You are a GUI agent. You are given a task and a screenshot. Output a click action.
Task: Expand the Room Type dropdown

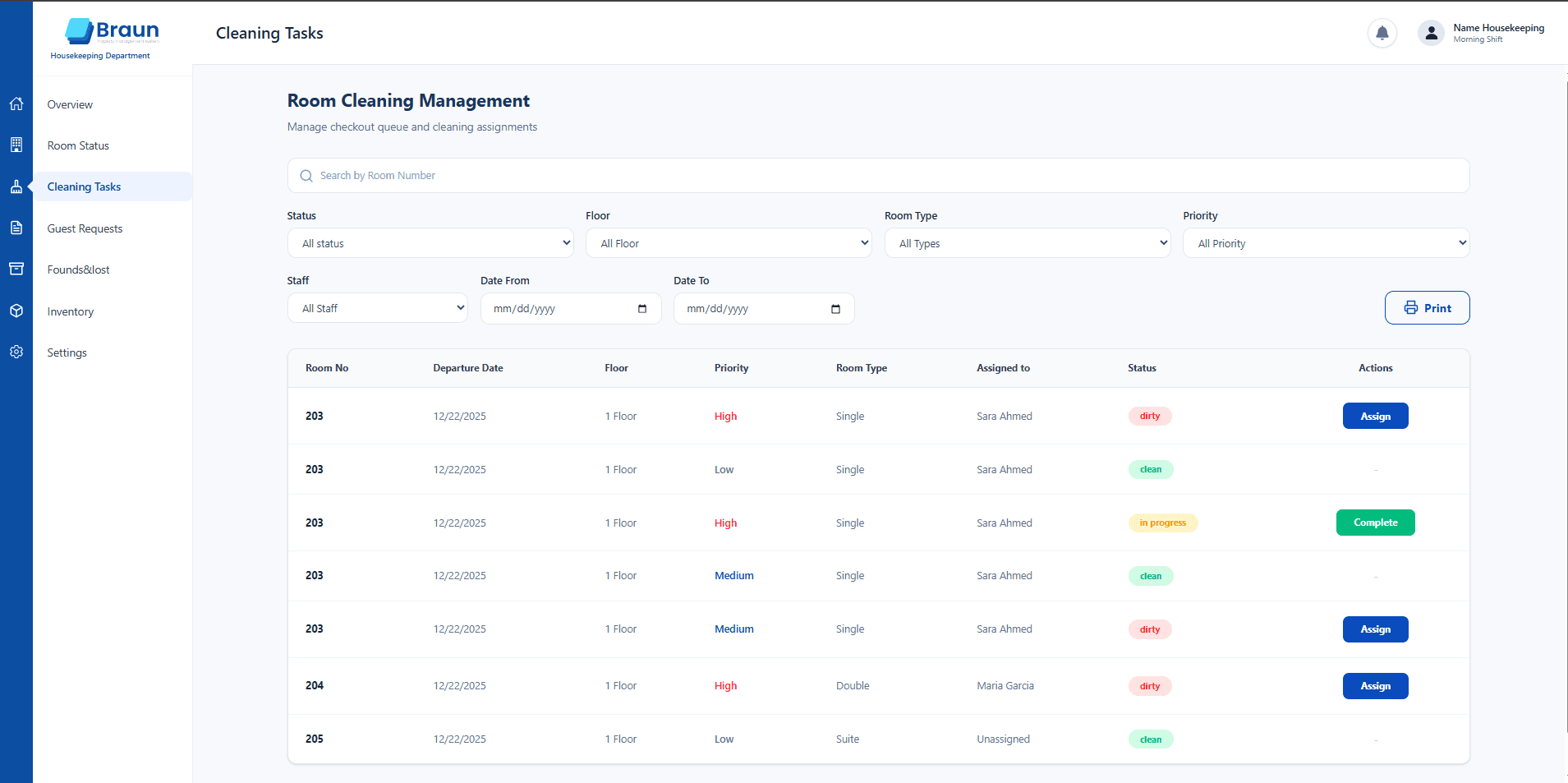(1028, 243)
